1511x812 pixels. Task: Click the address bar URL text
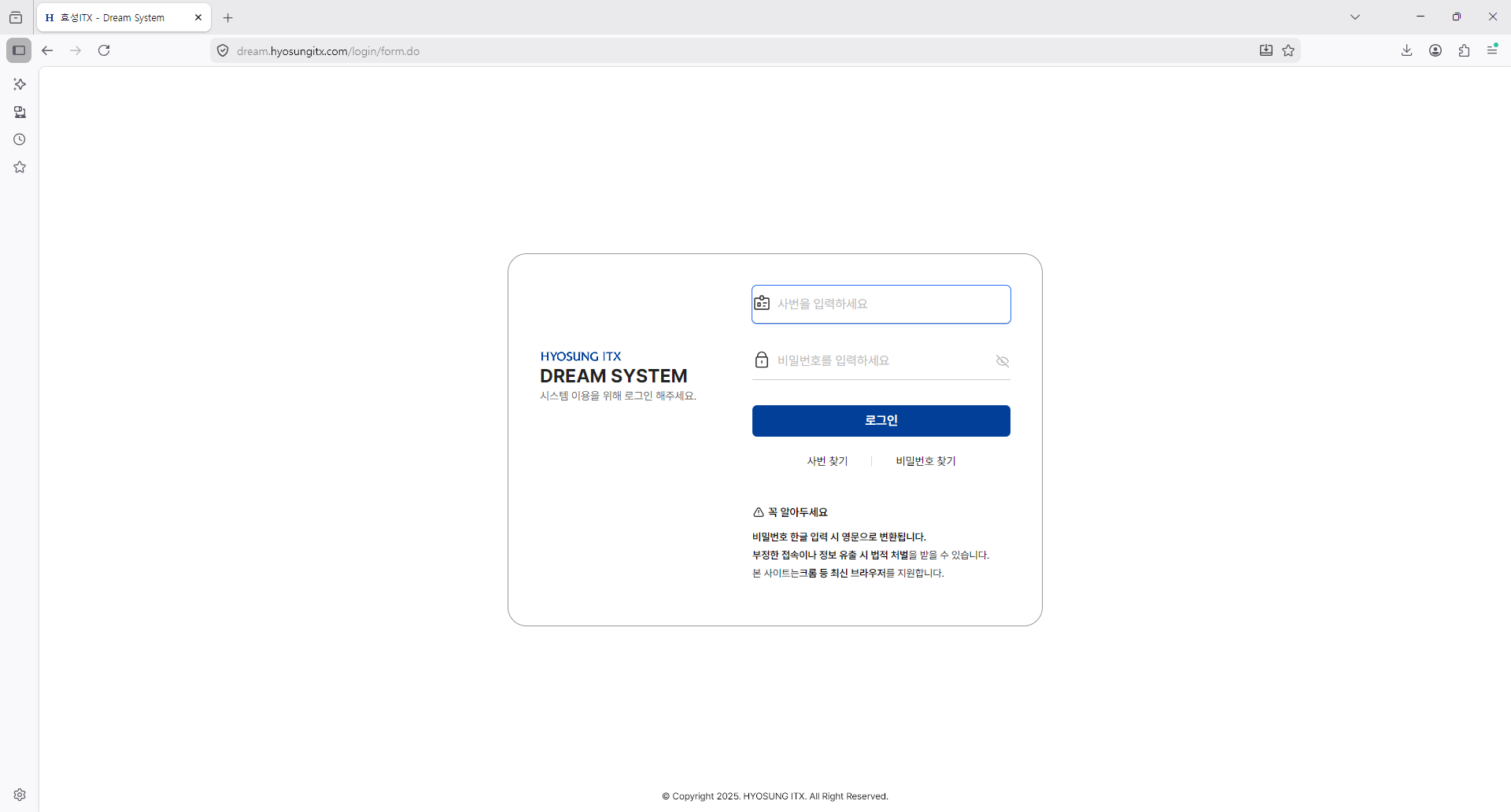328,51
